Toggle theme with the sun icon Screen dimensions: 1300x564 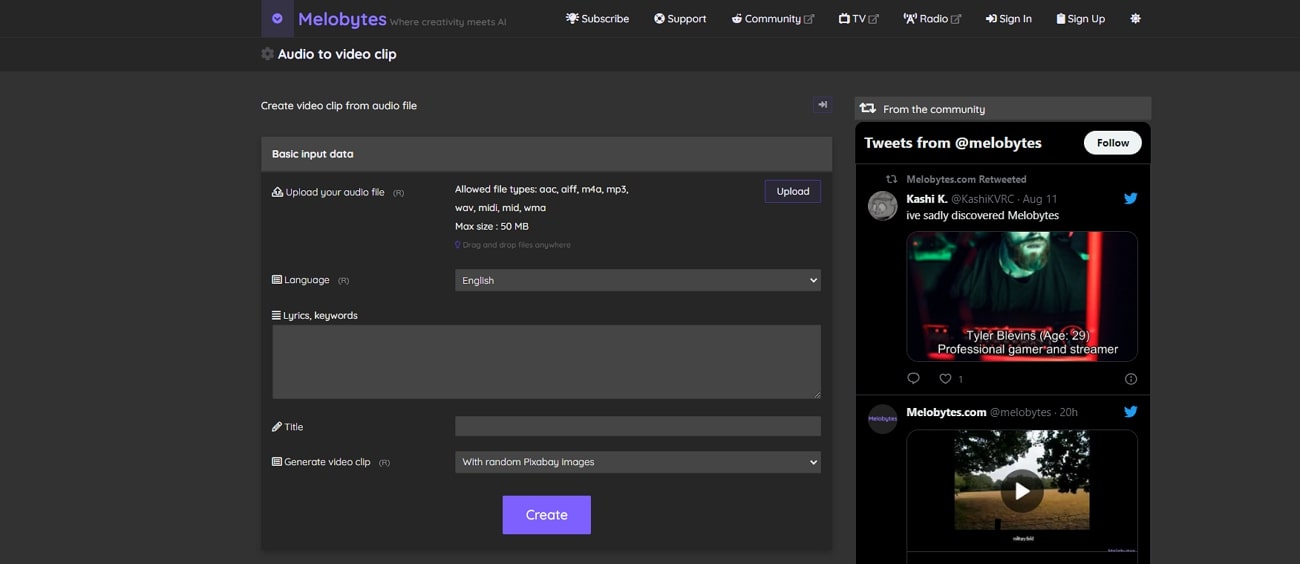click(1135, 19)
